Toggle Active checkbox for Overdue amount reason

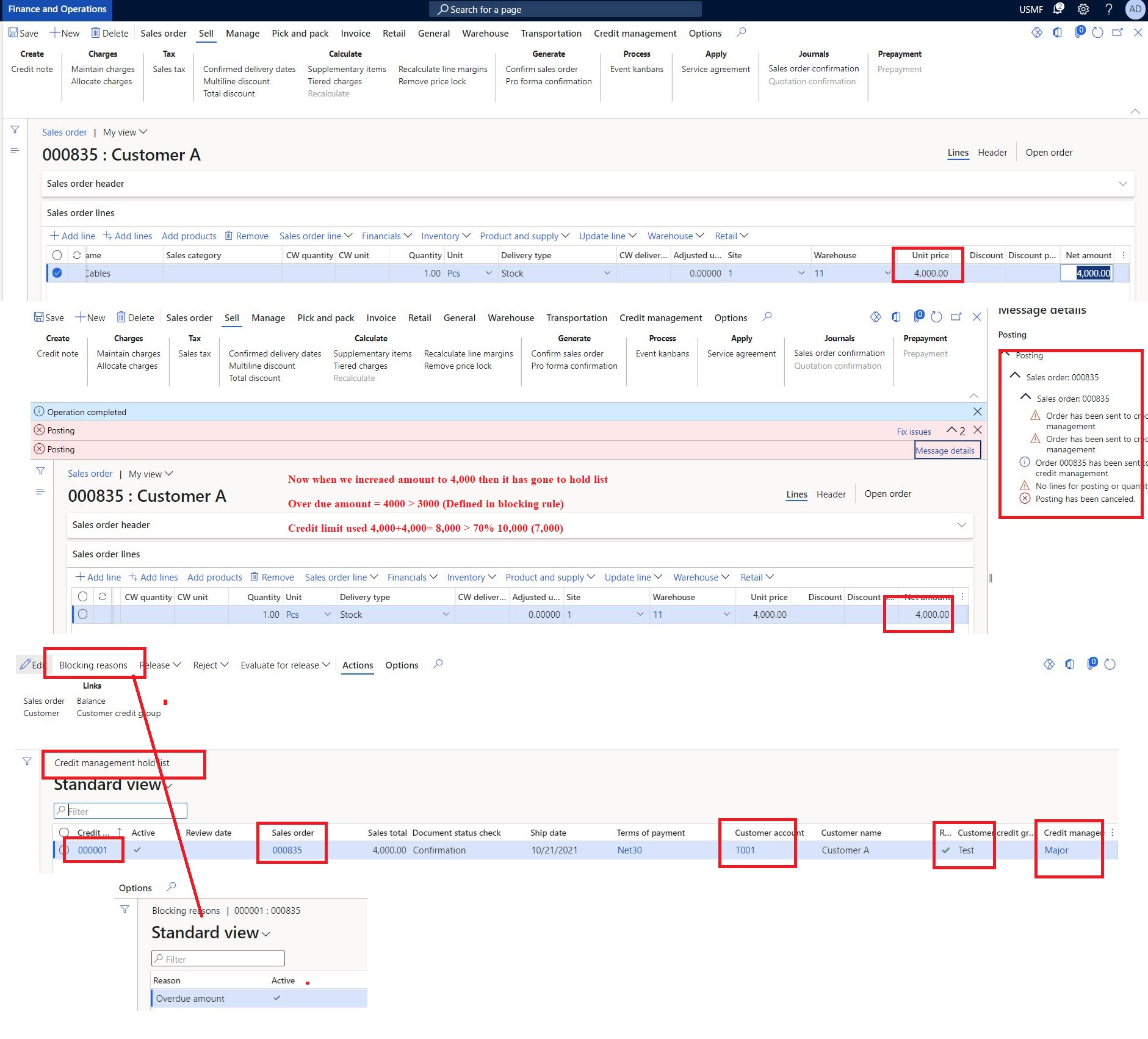[x=278, y=997]
